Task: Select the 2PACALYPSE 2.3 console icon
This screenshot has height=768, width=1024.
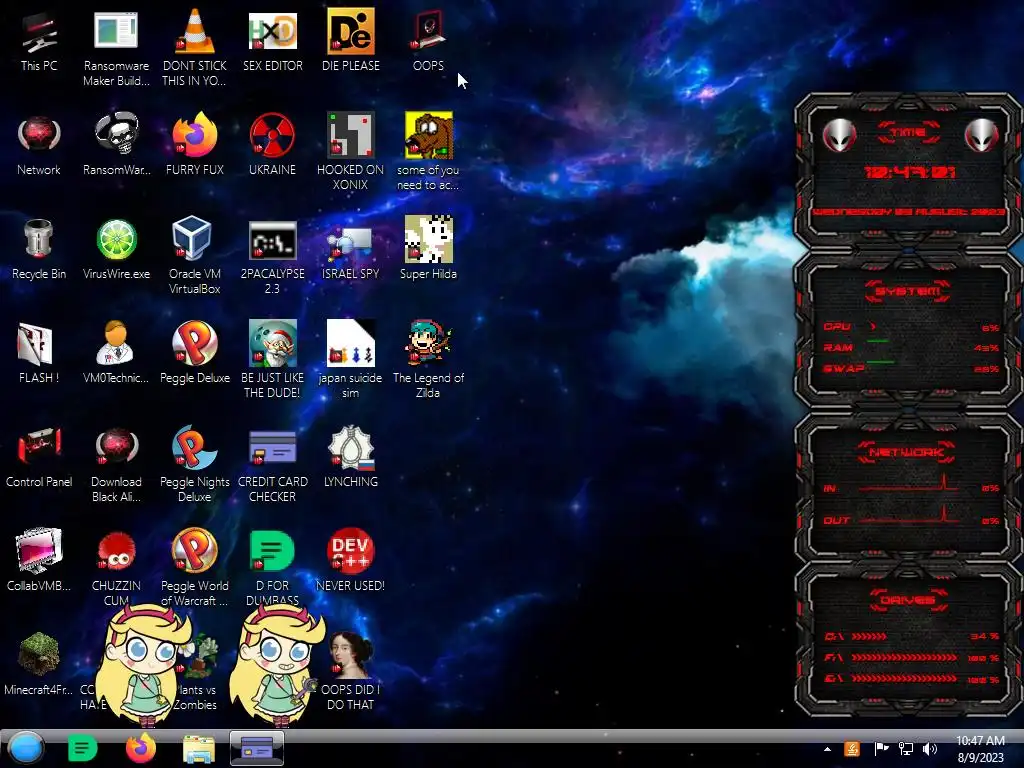Action: (272, 240)
